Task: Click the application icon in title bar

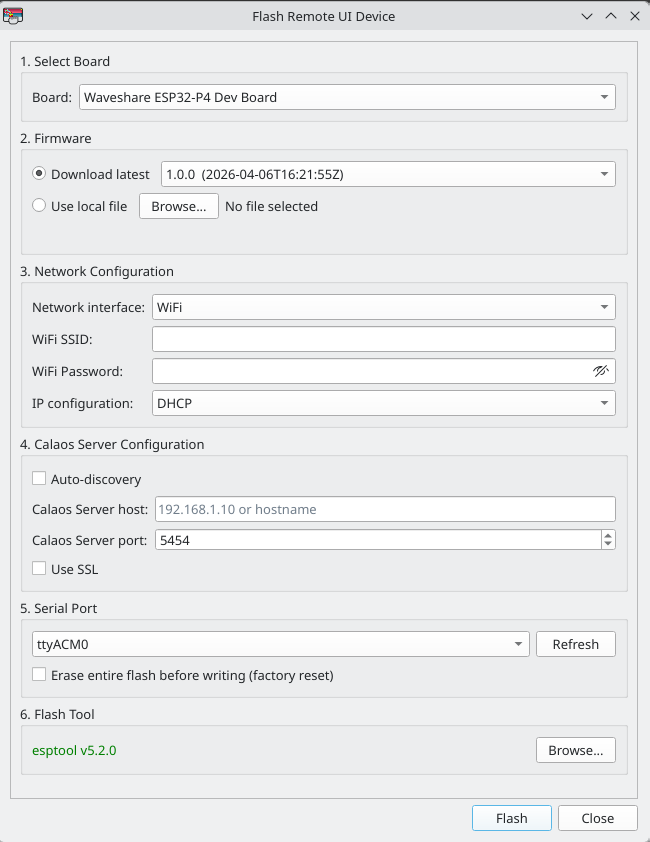Action: pos(14,16)
